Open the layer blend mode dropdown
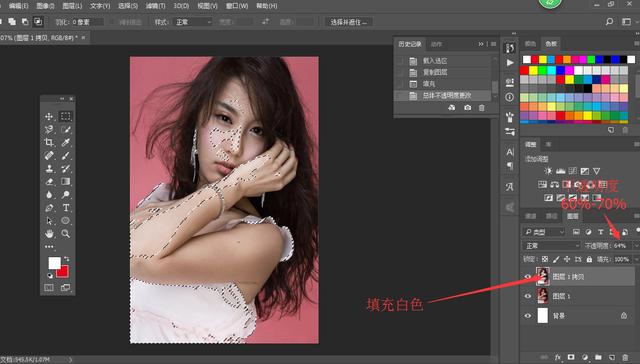Image resolution: width=640 pixels, height=364 pixels. [551, 246]
